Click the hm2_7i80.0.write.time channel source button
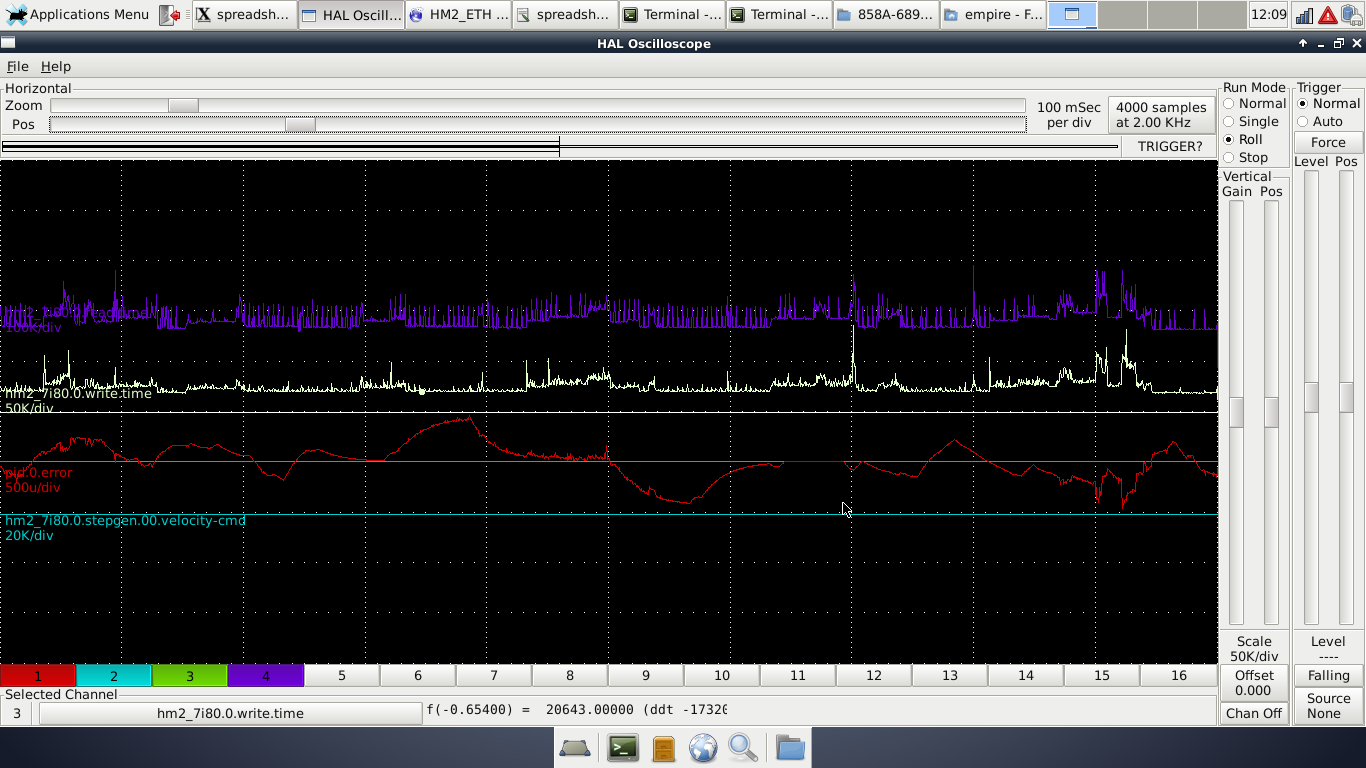 pos(230,713)
